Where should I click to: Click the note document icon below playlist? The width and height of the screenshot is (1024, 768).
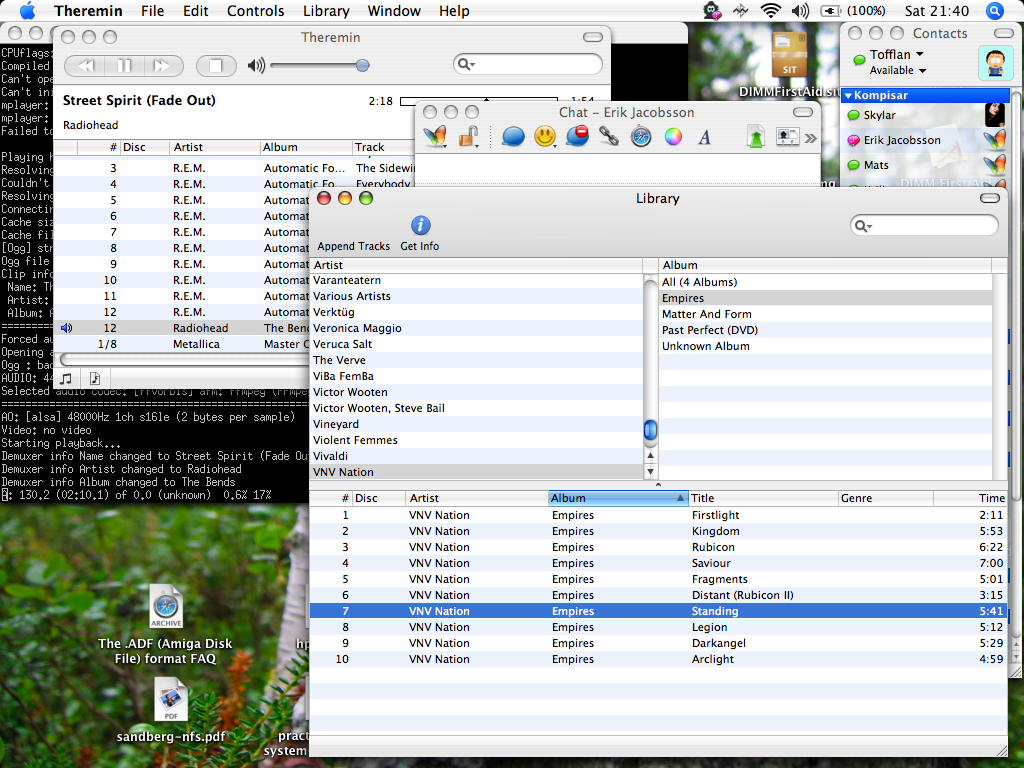[95, 378]
